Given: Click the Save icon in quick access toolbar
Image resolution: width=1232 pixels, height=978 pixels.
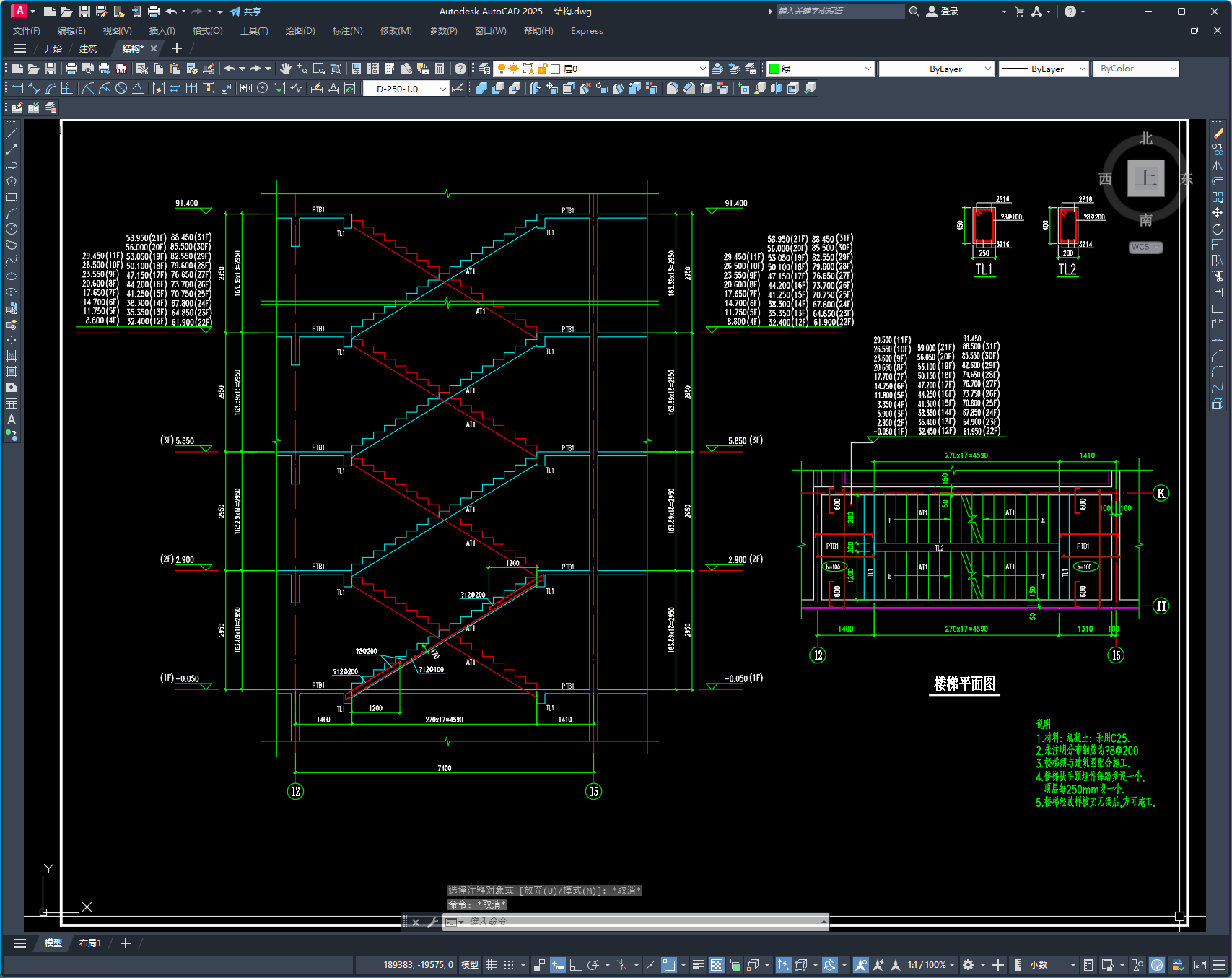Looking at the screenshot, I should click(x=84, y=12).
